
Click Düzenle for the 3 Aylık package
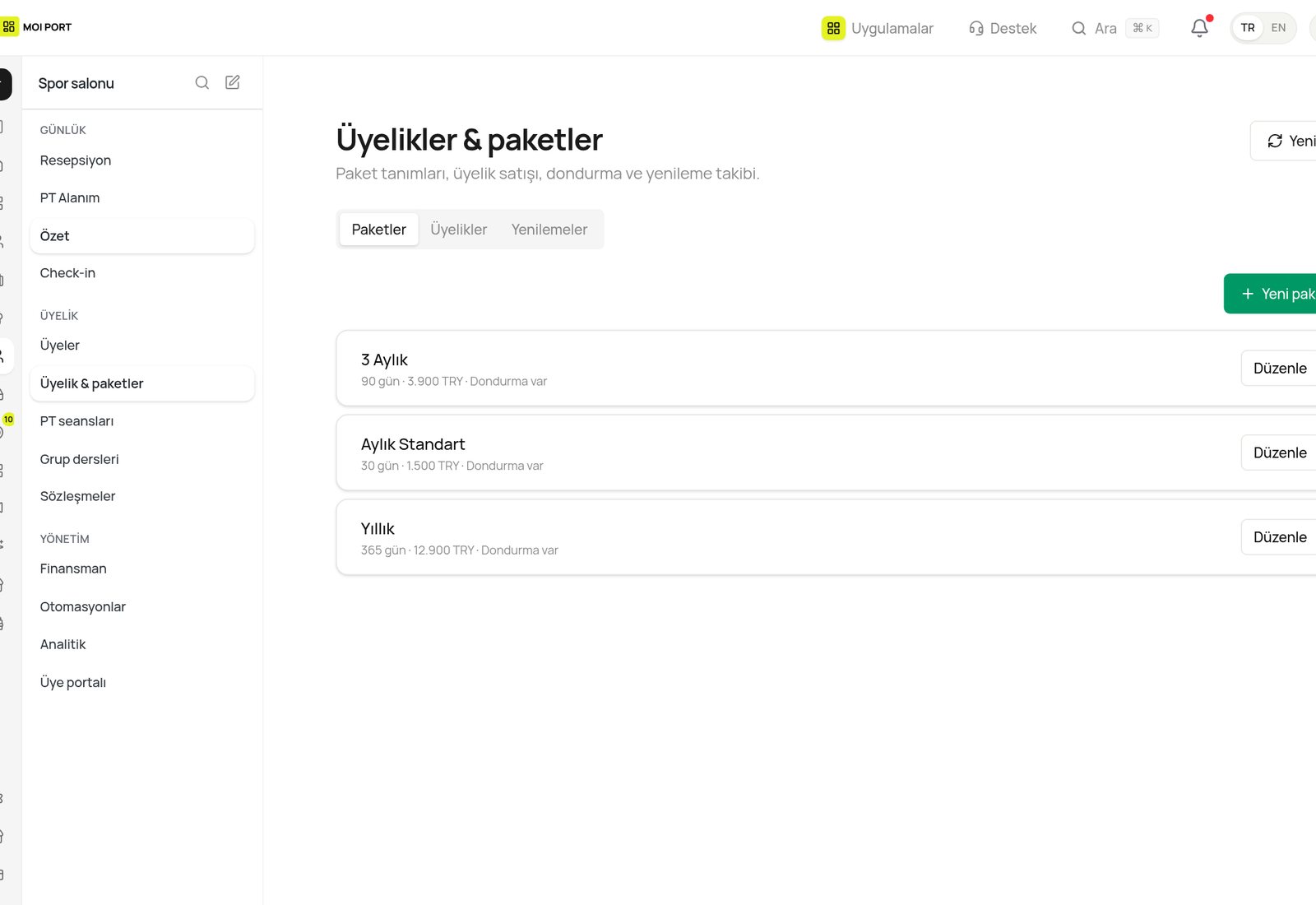[1279, 368]
